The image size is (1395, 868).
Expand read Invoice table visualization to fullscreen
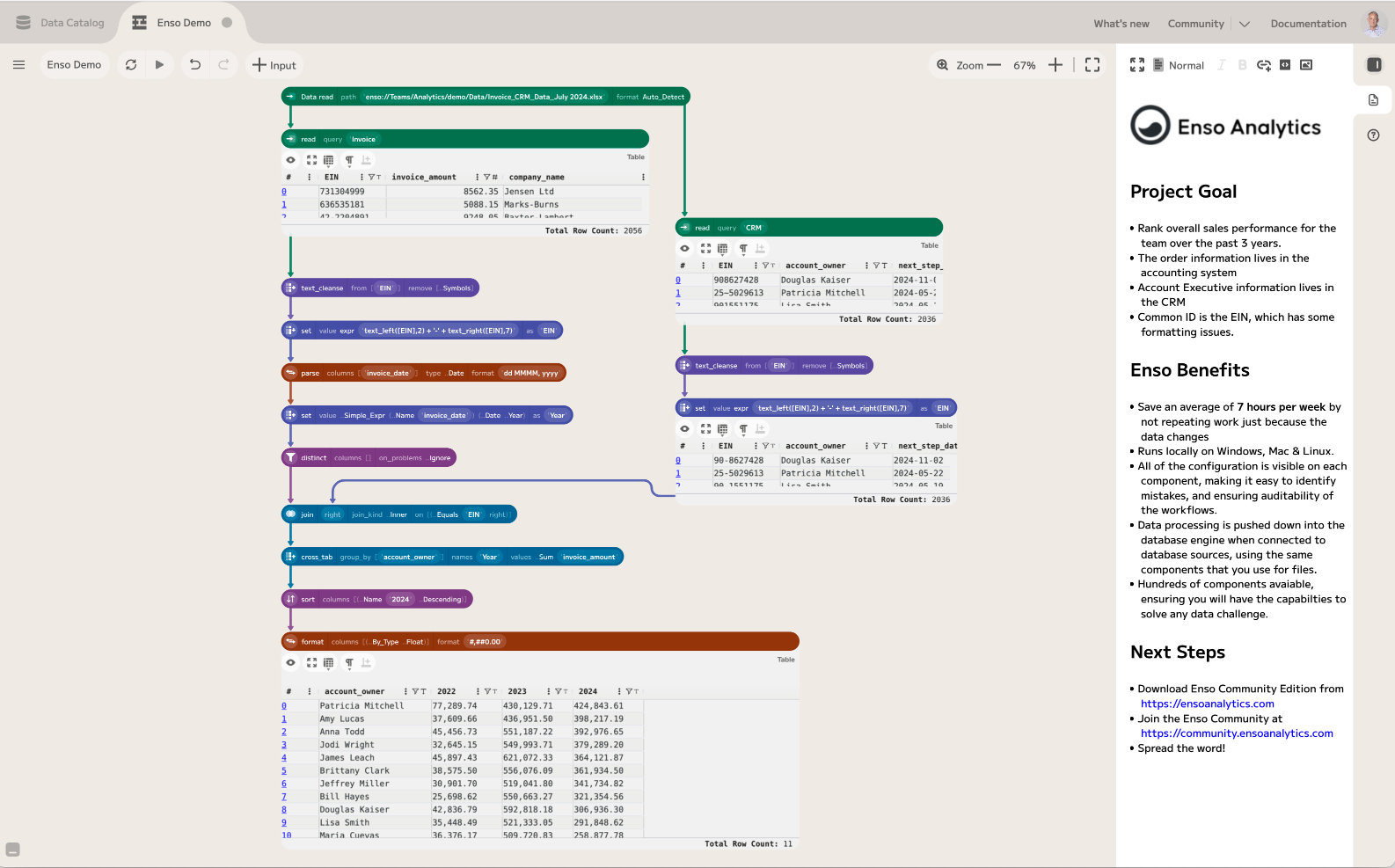(x=311, y=160)
